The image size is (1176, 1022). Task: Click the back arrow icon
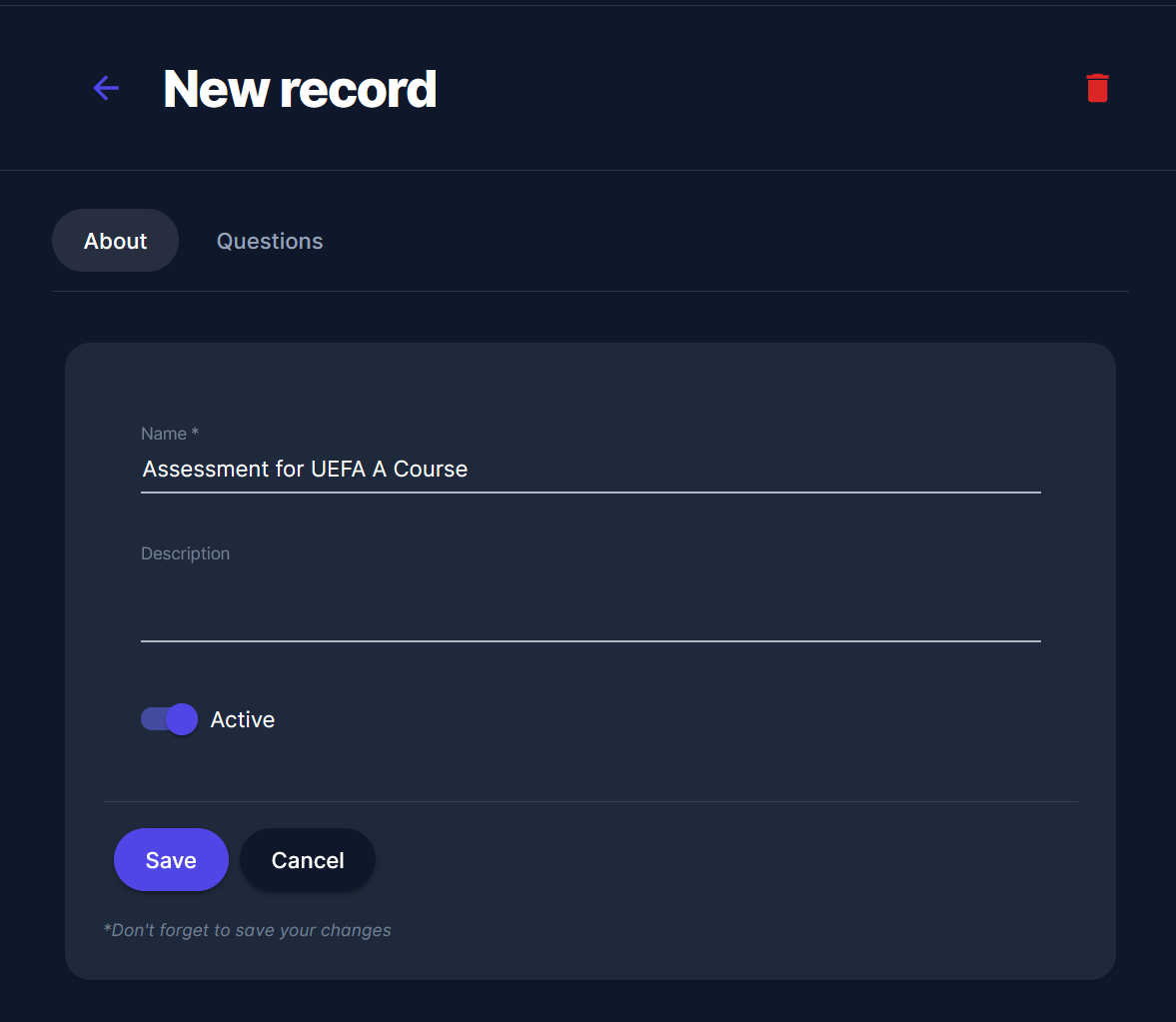106,88
